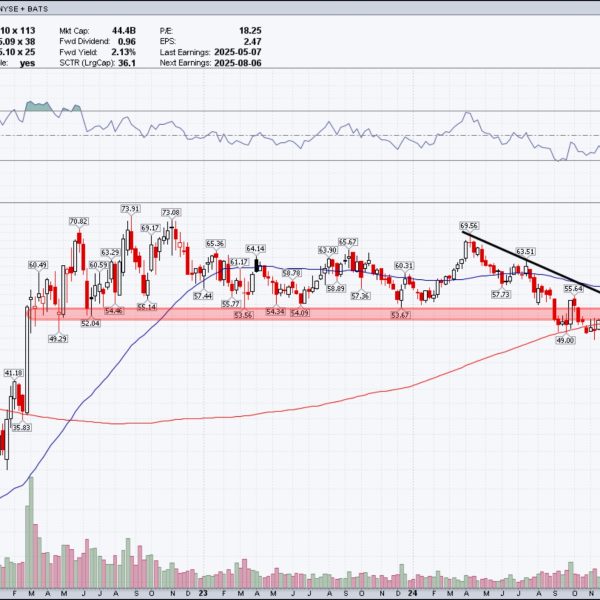Viewport: 600px width, 600px height.
Task: Click the 41.18 price label
Action: 13,373
